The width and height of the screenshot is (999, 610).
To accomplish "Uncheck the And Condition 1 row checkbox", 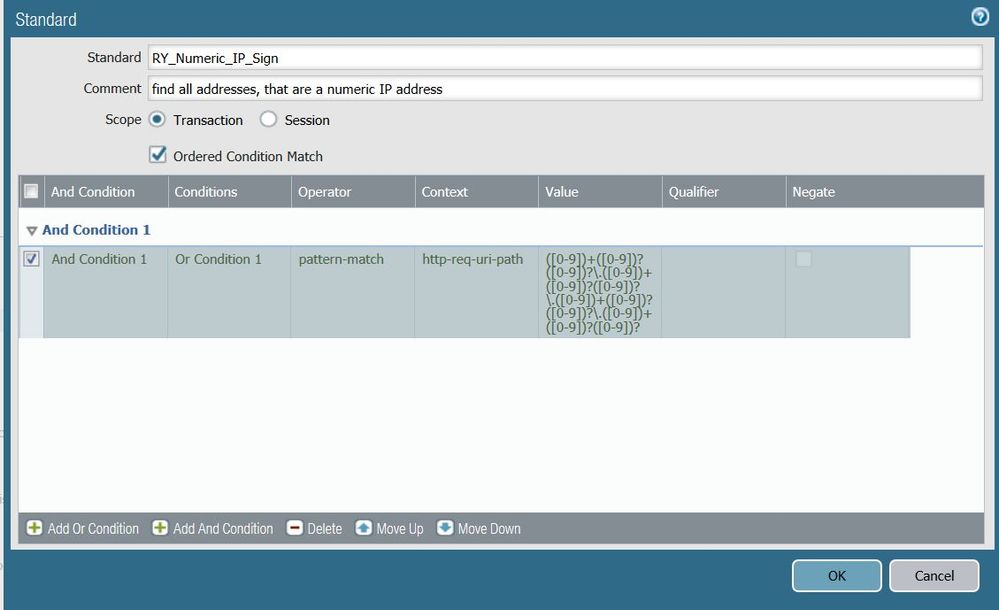I will pyautogui.click(x=32, y=259).
